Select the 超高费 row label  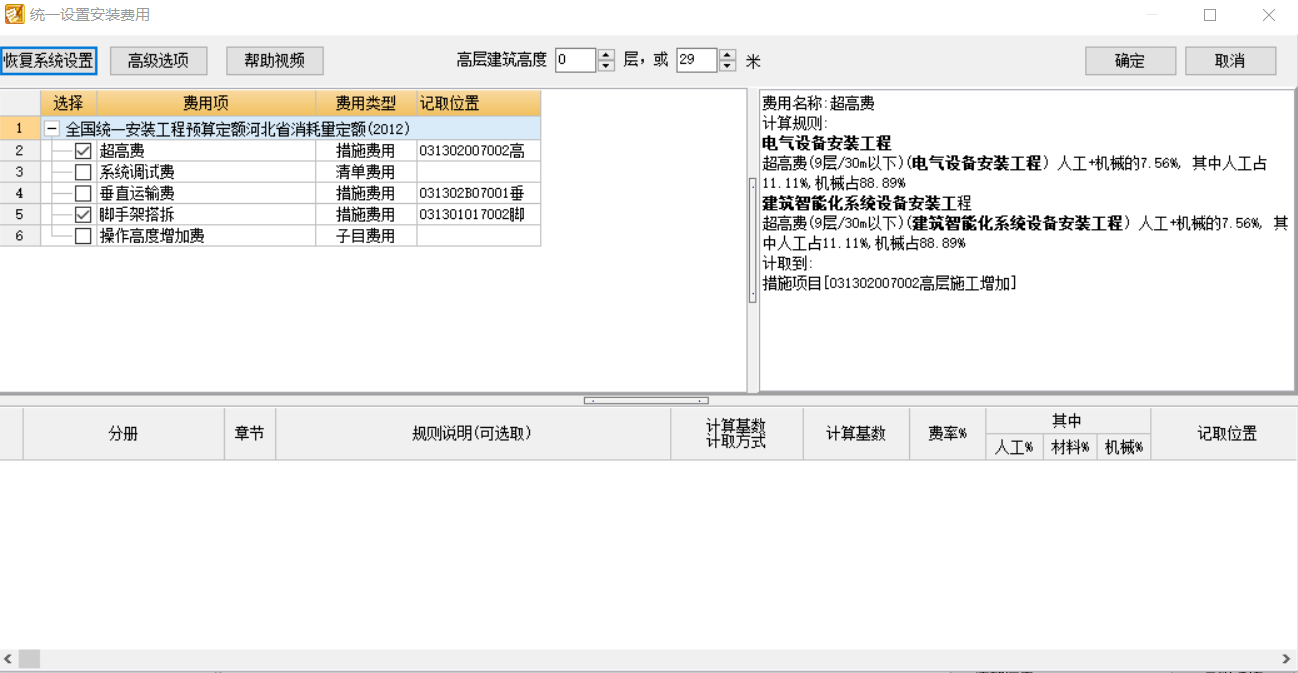(x=121, y=151)
